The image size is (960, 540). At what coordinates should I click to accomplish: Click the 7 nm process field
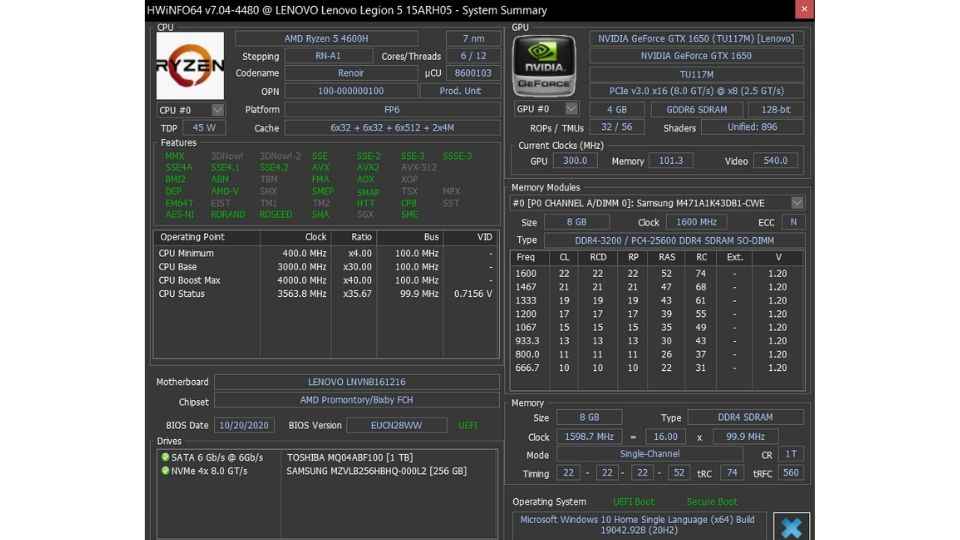473,38
